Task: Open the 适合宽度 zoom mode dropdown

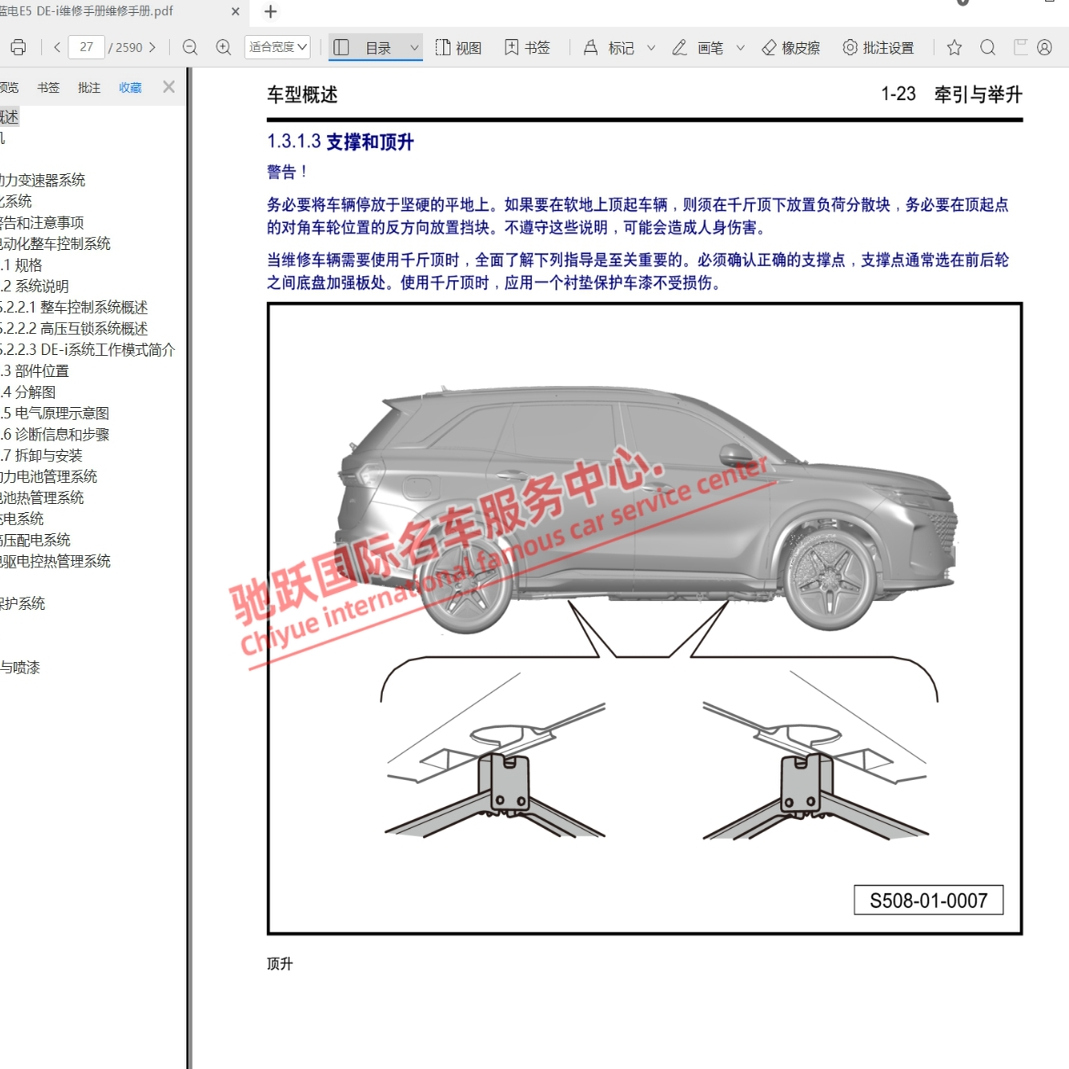Action: pos(277,47)
